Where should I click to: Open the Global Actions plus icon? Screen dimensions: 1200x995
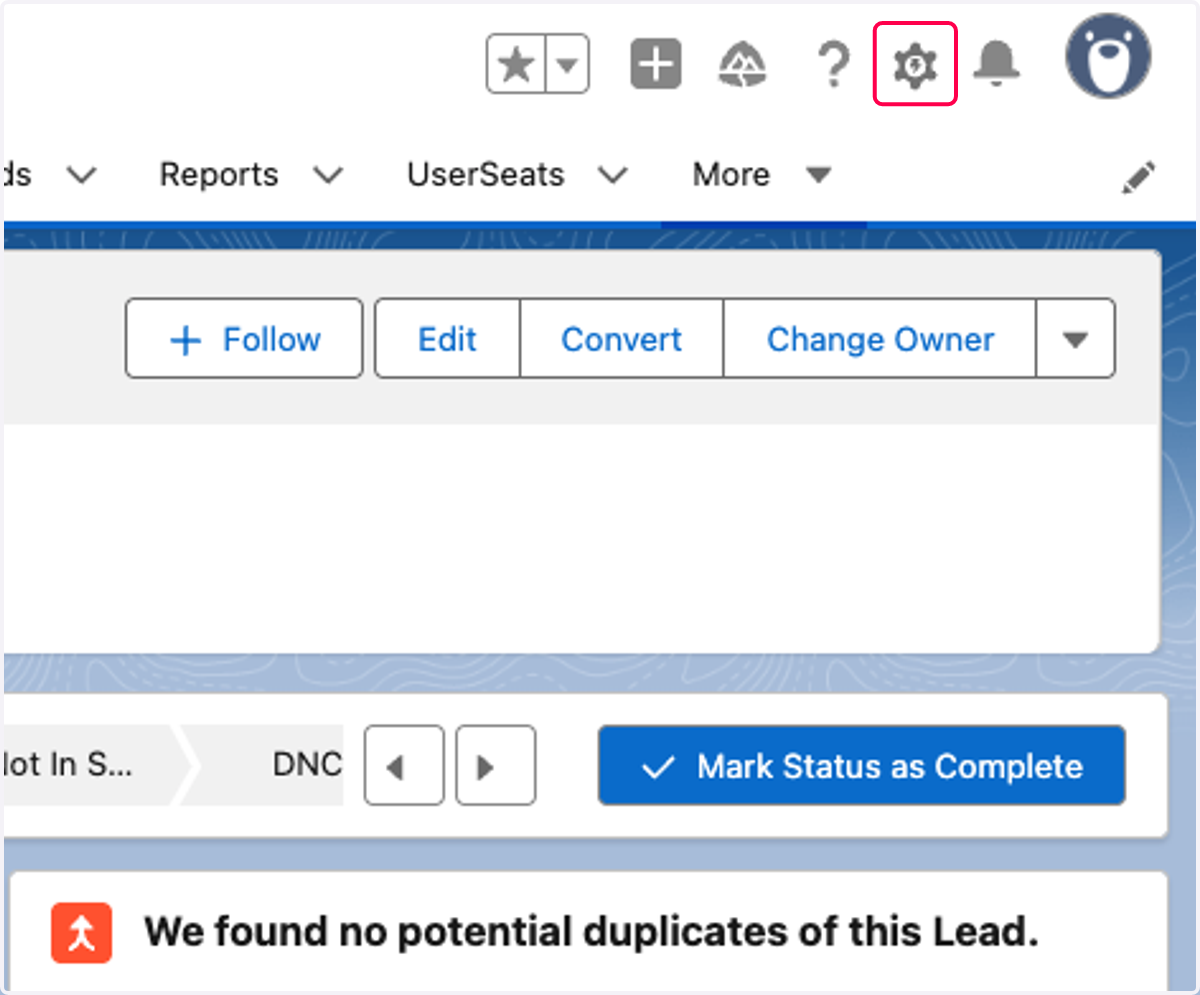(x=655, y=66)
